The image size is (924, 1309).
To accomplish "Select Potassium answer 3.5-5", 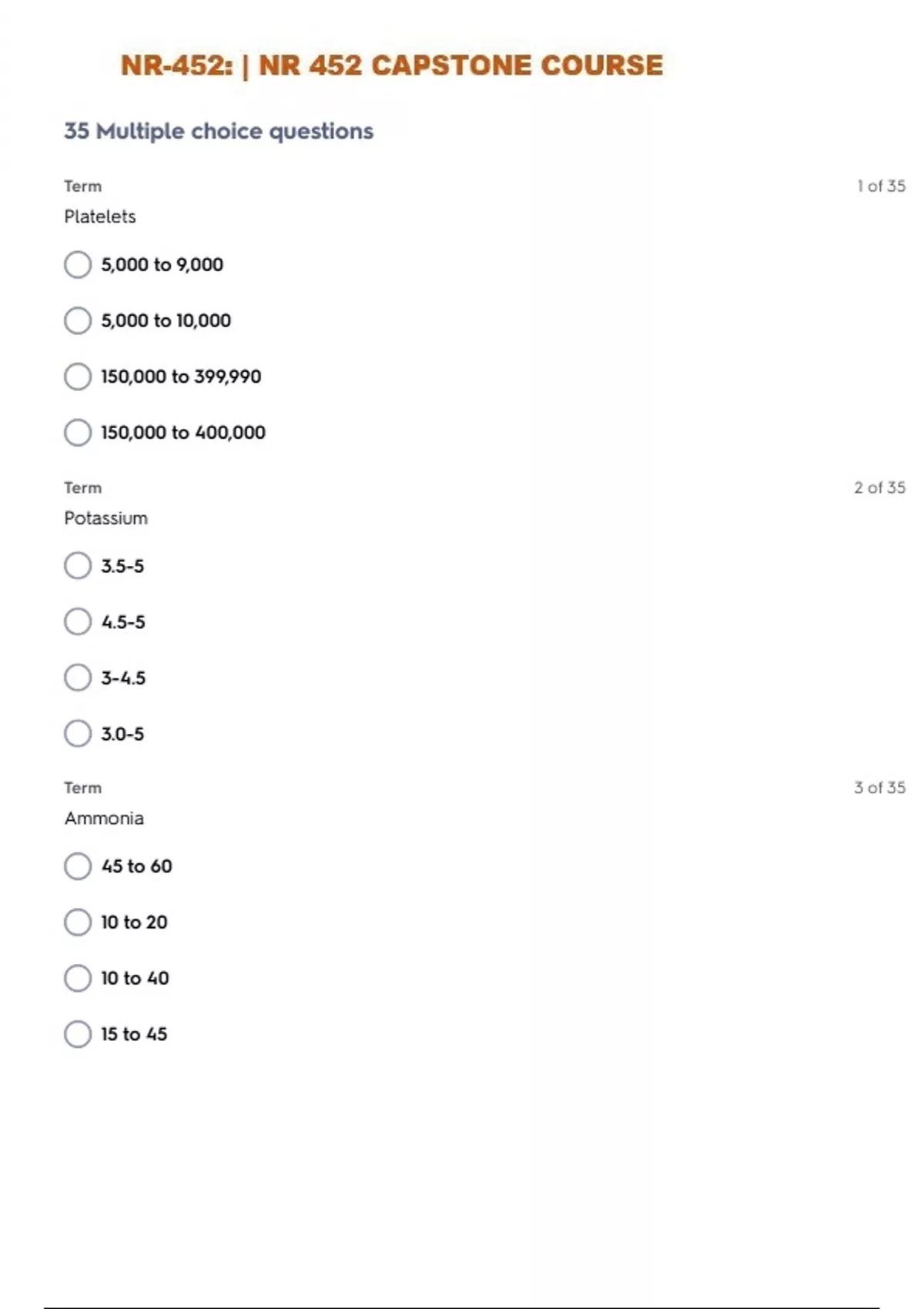I will click(78, 566).
